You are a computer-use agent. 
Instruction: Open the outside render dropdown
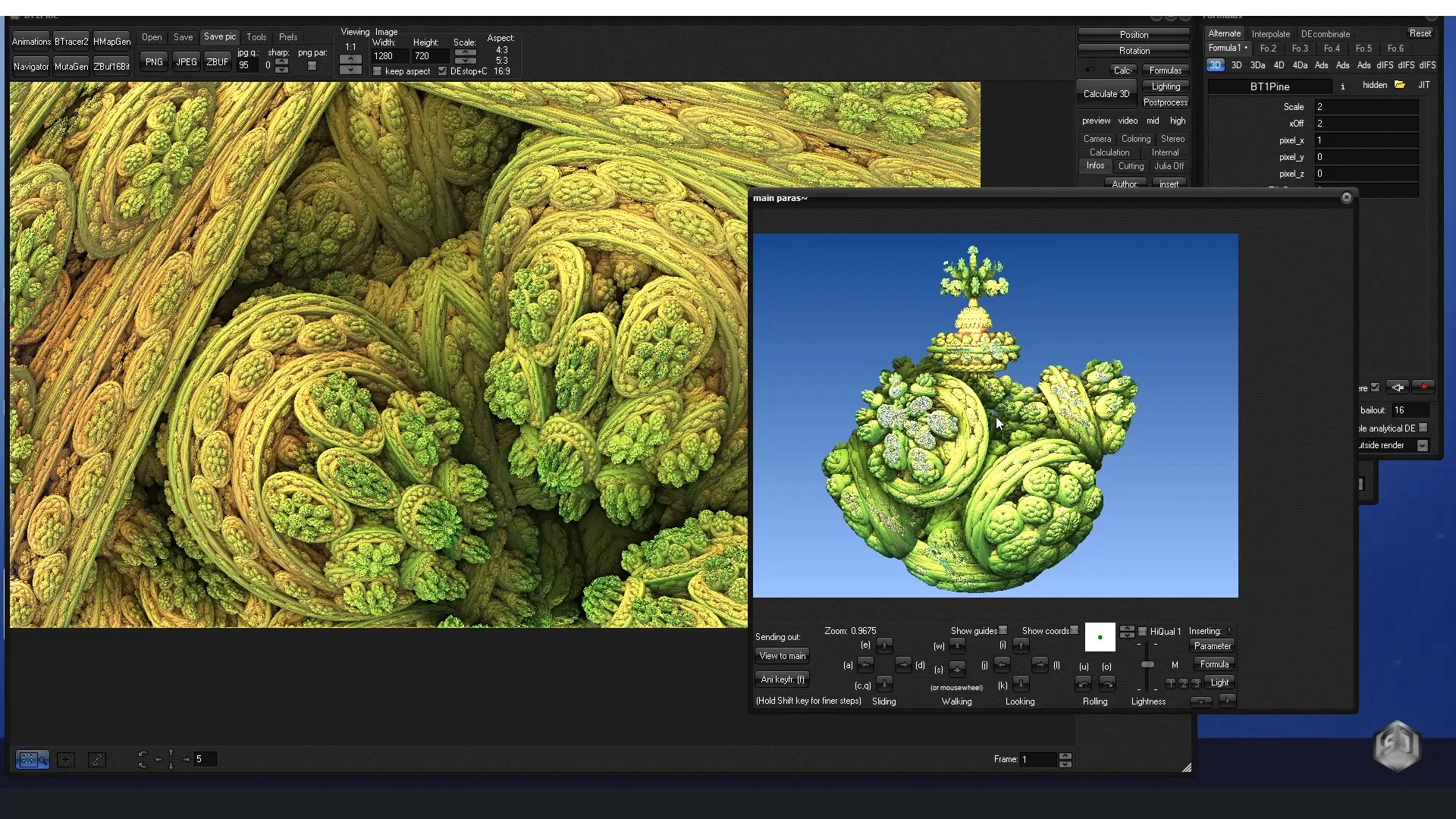pos(1422,445)
